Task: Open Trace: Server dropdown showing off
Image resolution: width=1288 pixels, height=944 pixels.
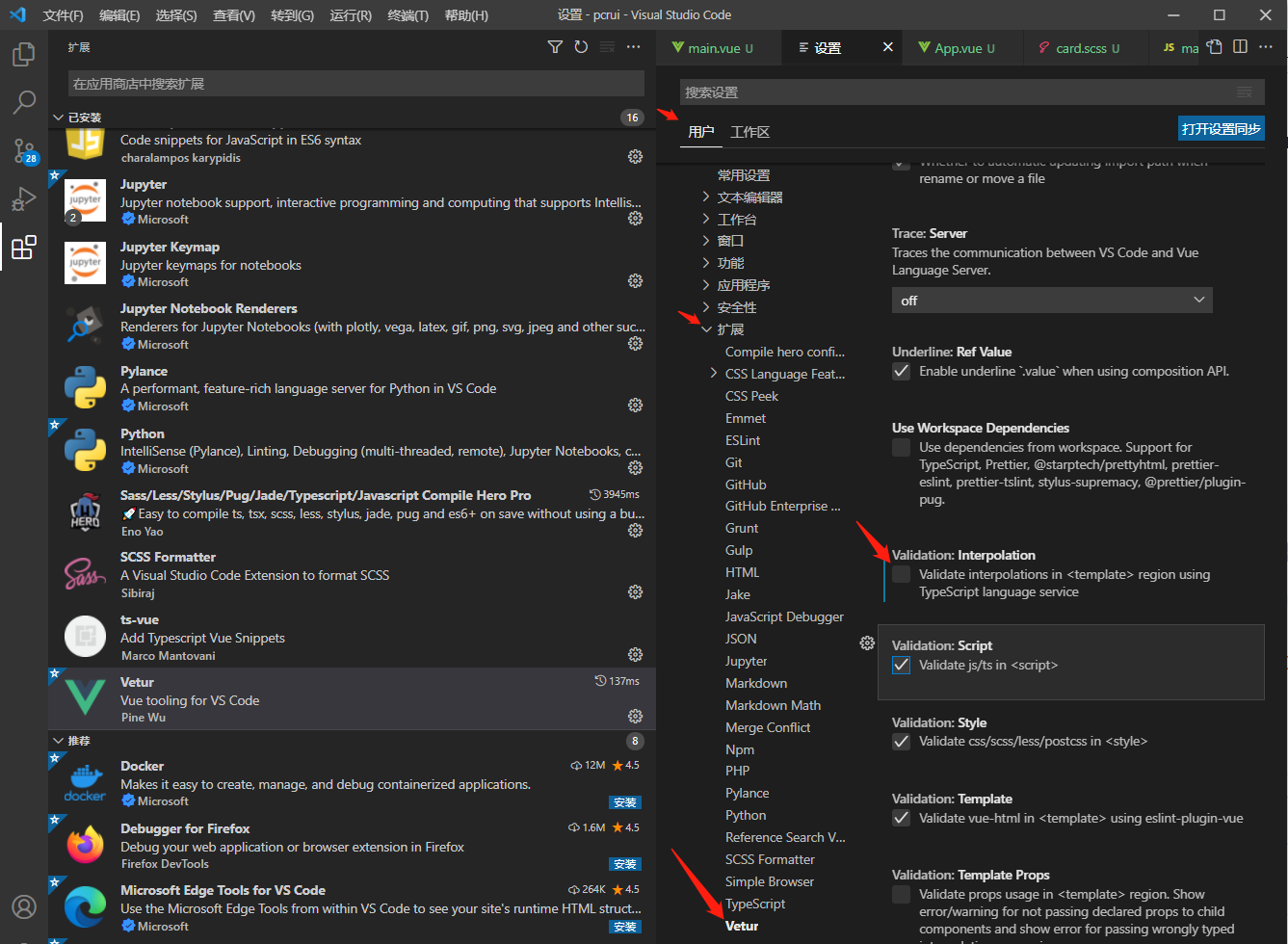Action: point(1052,300)
